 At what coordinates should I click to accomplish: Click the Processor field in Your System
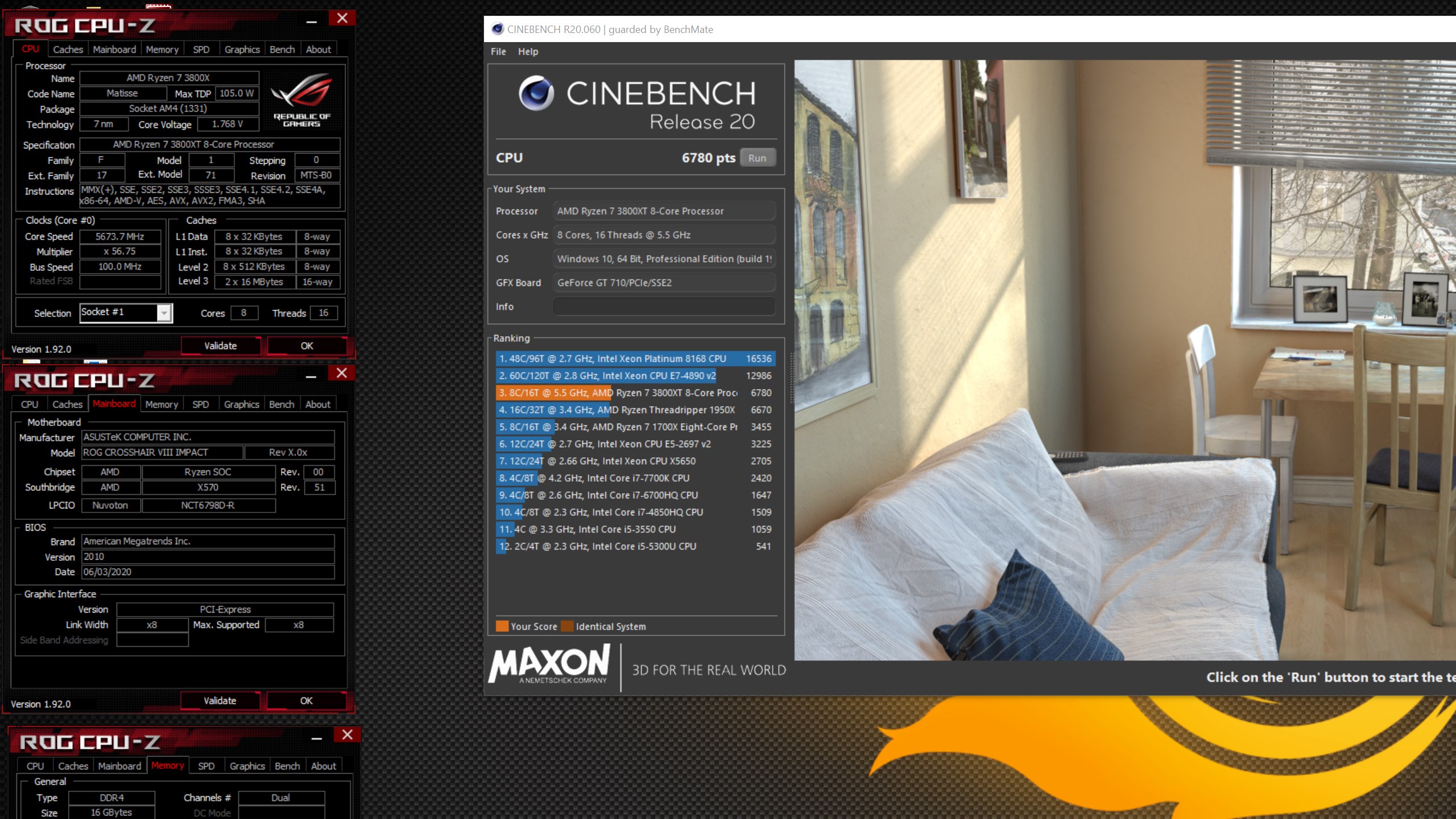[664, 211]
